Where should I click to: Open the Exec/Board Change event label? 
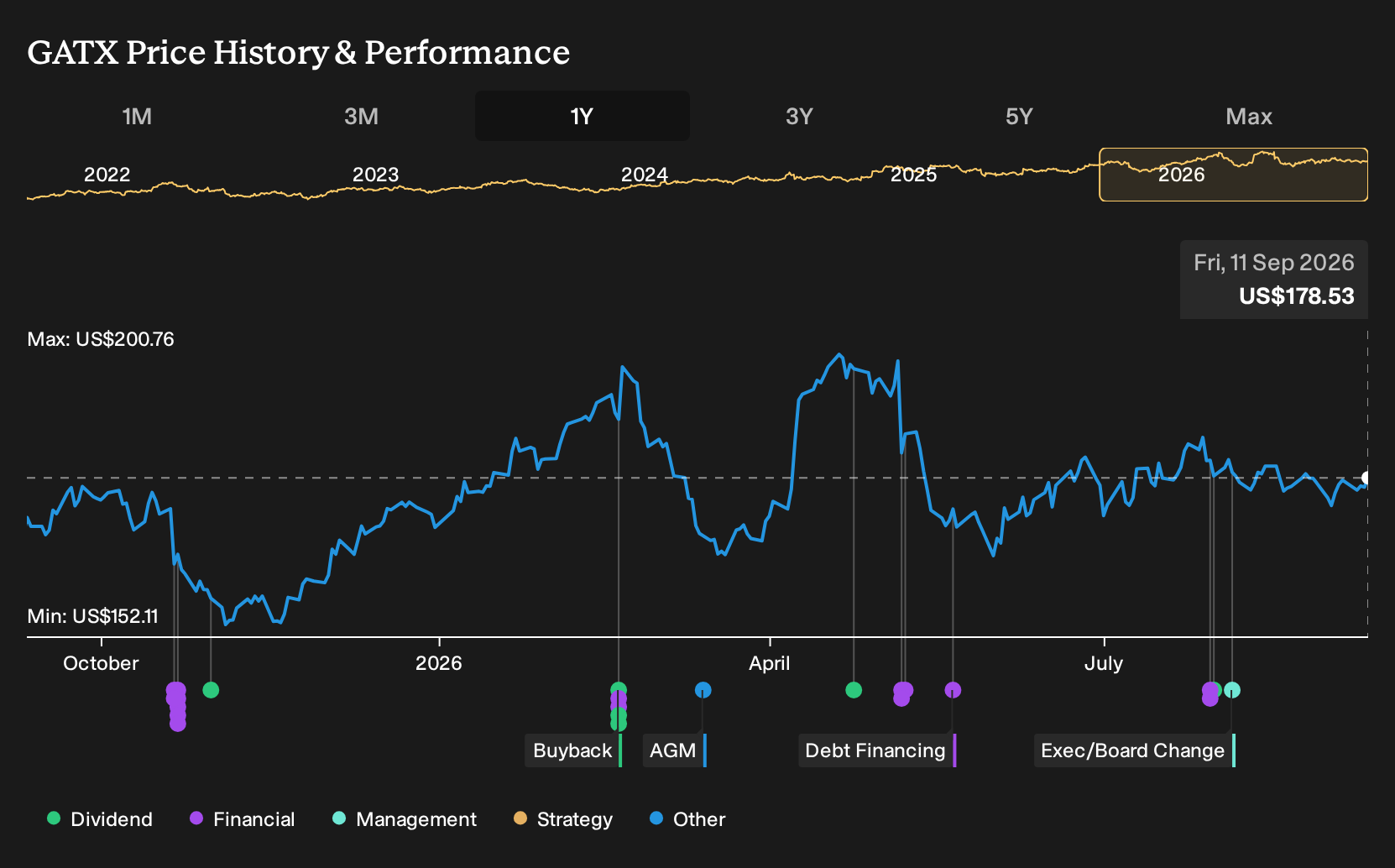[1134, 750]
